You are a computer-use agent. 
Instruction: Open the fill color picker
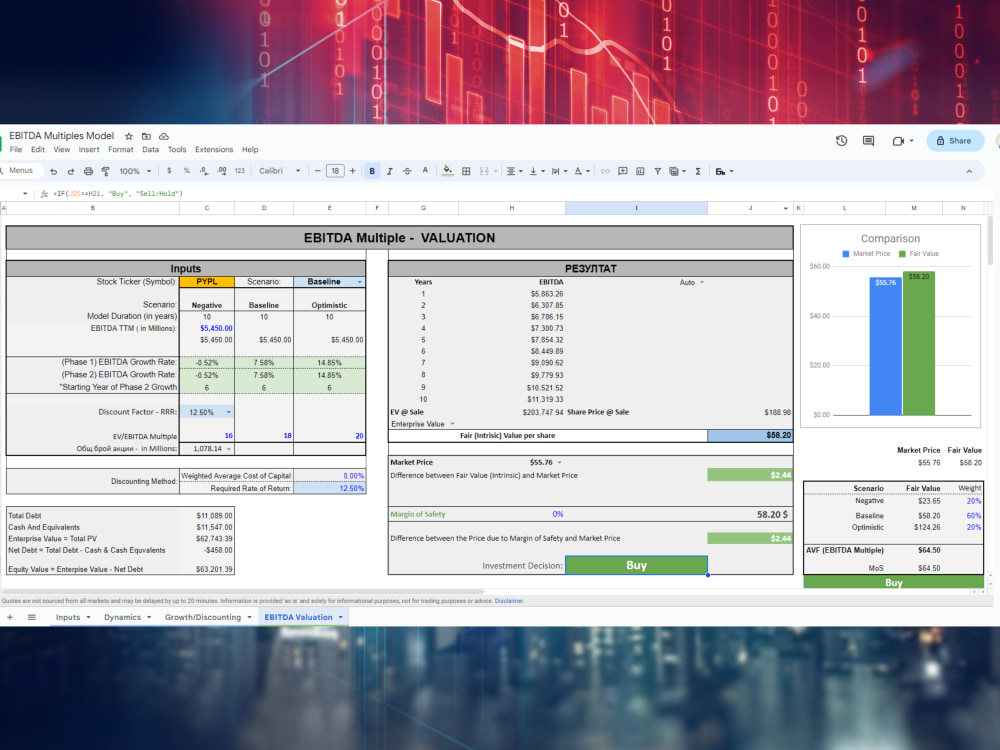[x=448, y=171]
